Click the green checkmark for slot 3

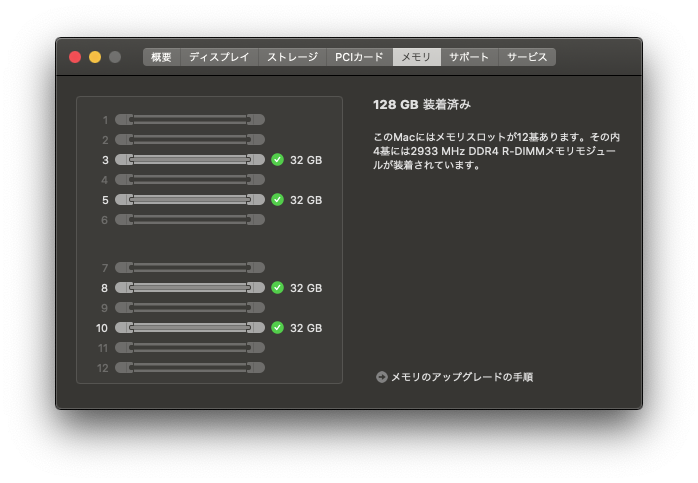(x=277, y=160)
